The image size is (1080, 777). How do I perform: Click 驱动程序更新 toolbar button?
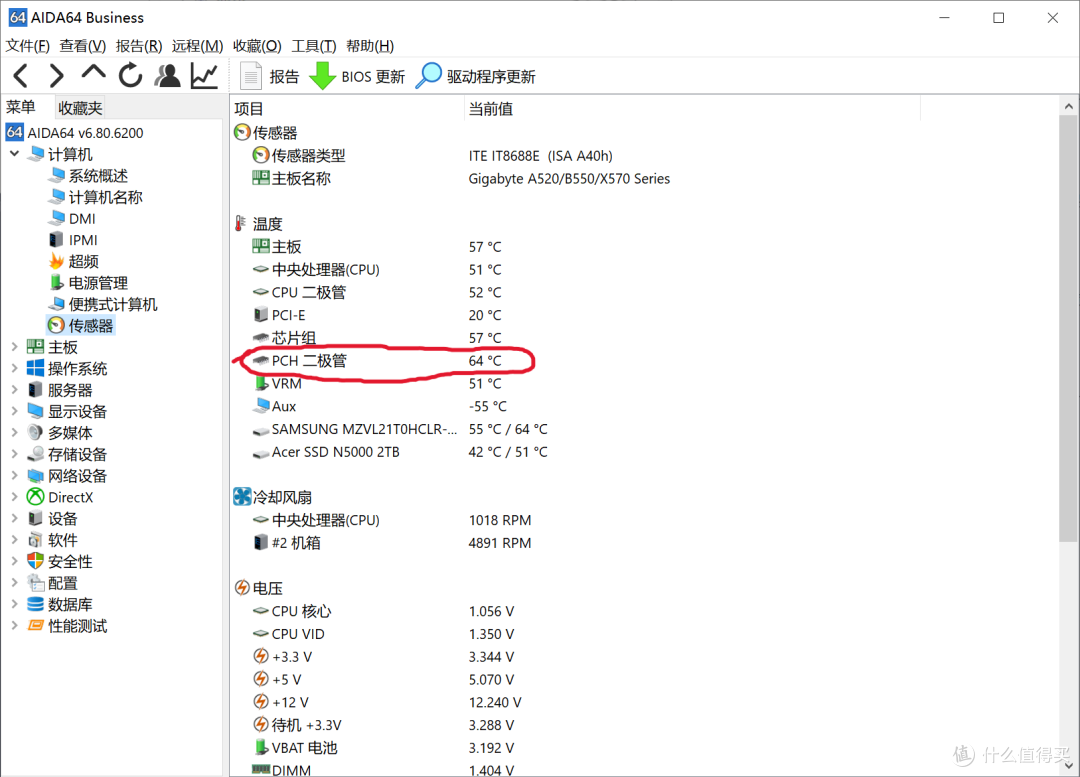476,76
